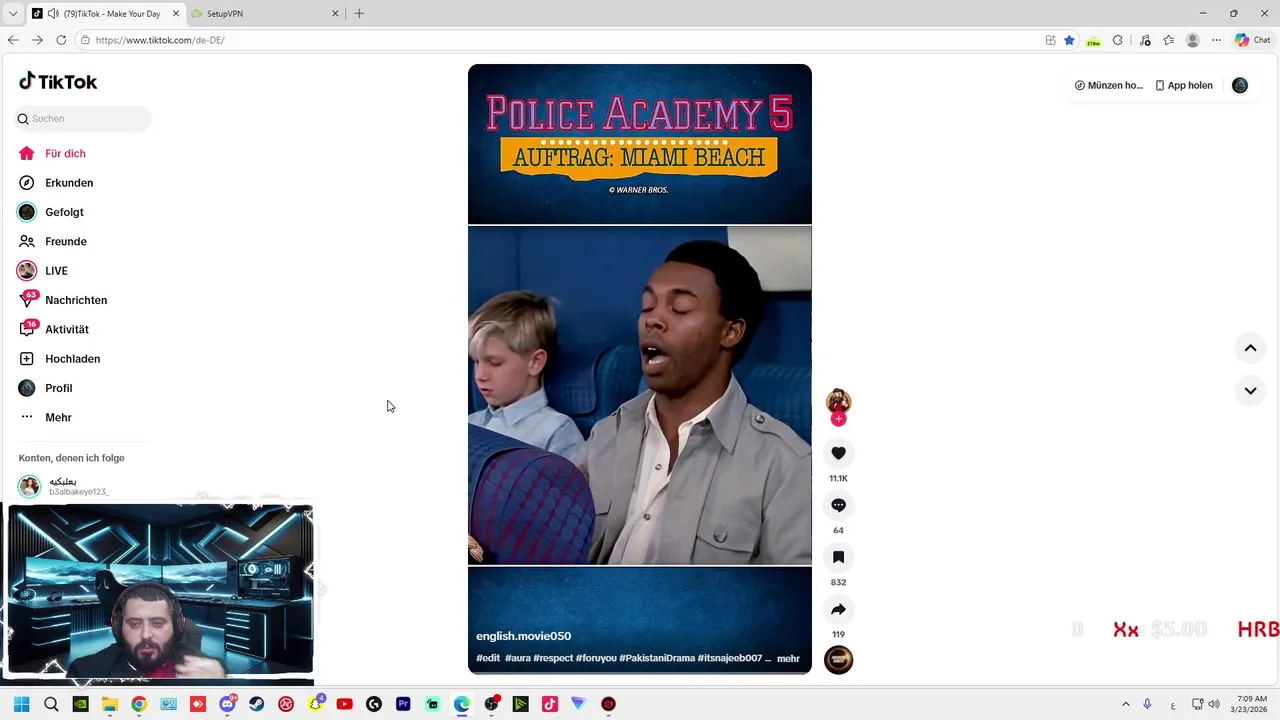
Task: Click App holen button
Action: [x=1184, y=85]
